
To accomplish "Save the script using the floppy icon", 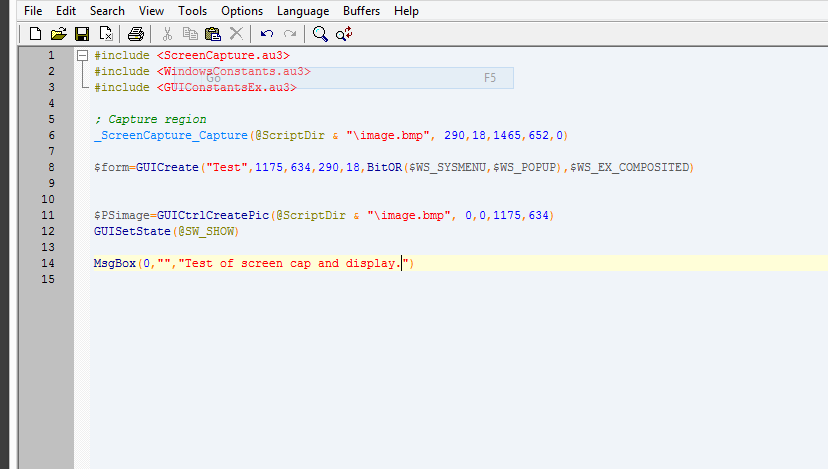I will click(x=82, y=34).
